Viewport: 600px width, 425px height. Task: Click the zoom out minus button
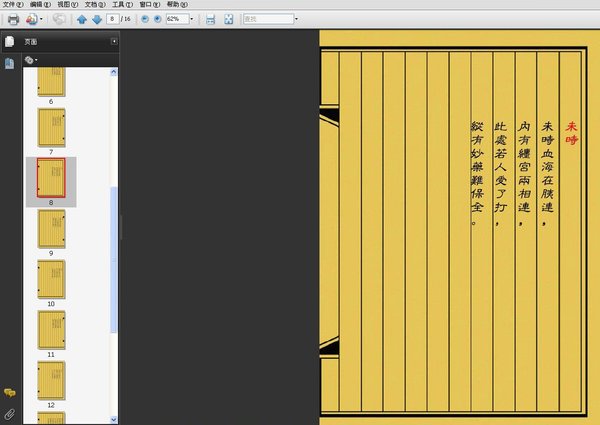(x=145, y=19)
